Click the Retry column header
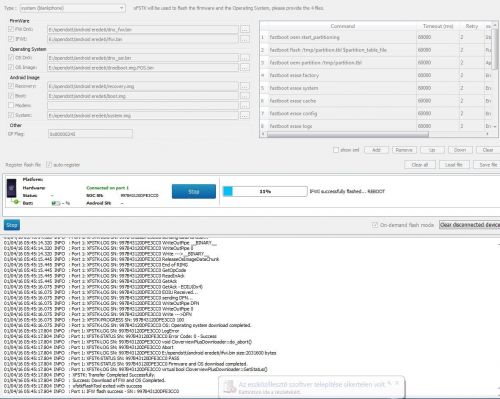 tap(472, 26)
